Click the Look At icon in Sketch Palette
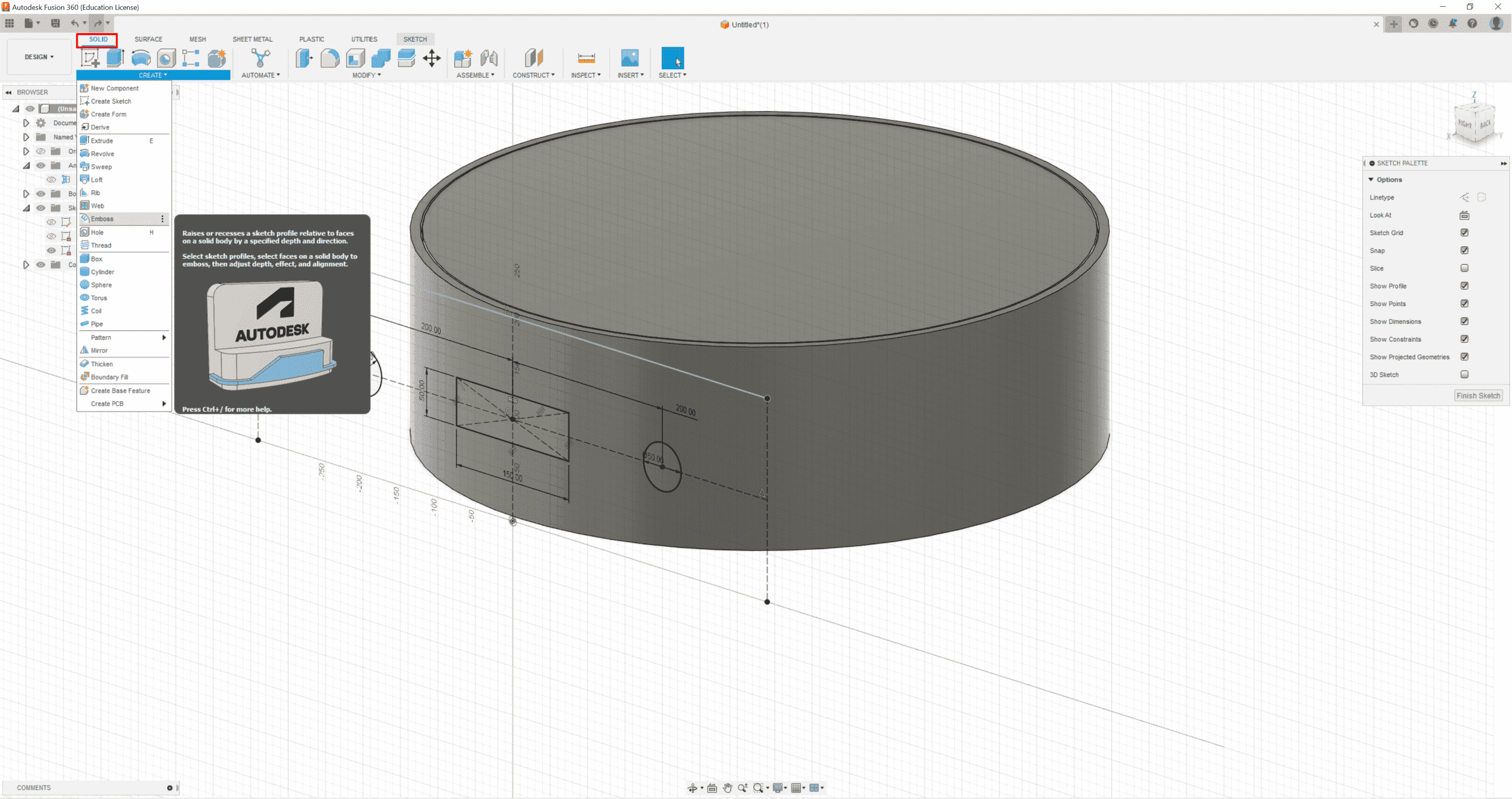Viewport: 1512px width, 799px height. pyautogui.click(x=1464, y=215)
